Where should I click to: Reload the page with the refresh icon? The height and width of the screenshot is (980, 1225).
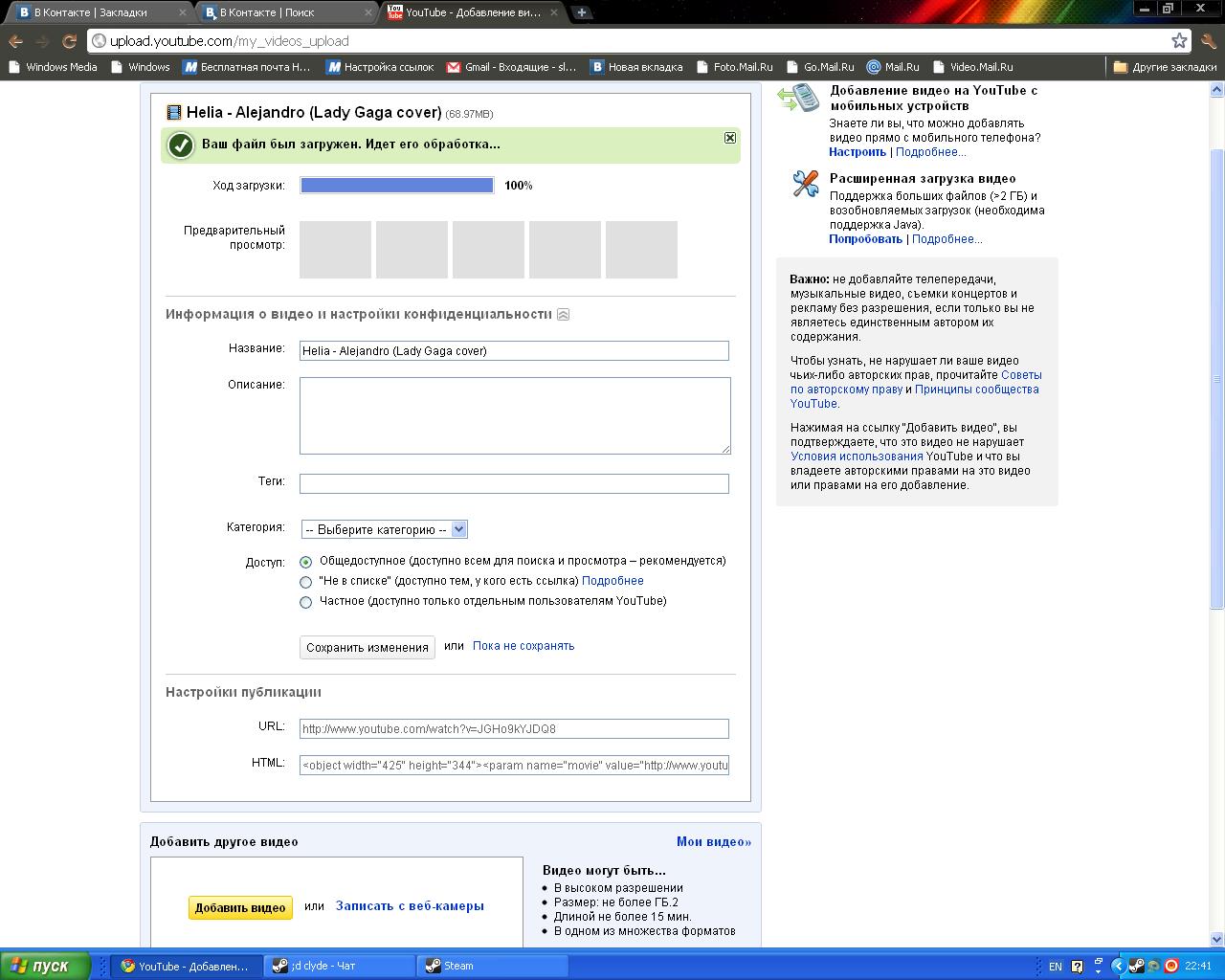[x=69, y=41]
